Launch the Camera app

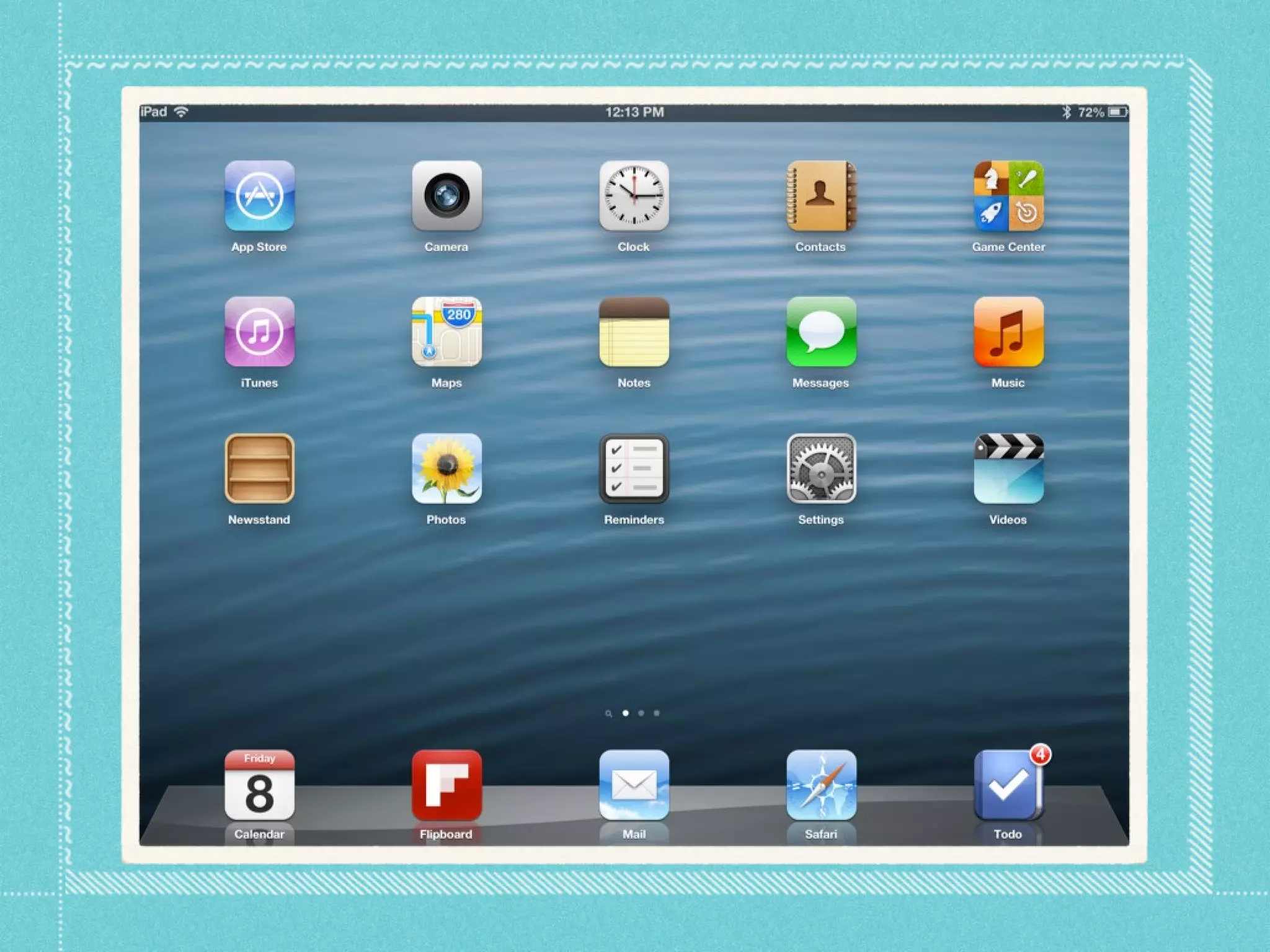446,196
